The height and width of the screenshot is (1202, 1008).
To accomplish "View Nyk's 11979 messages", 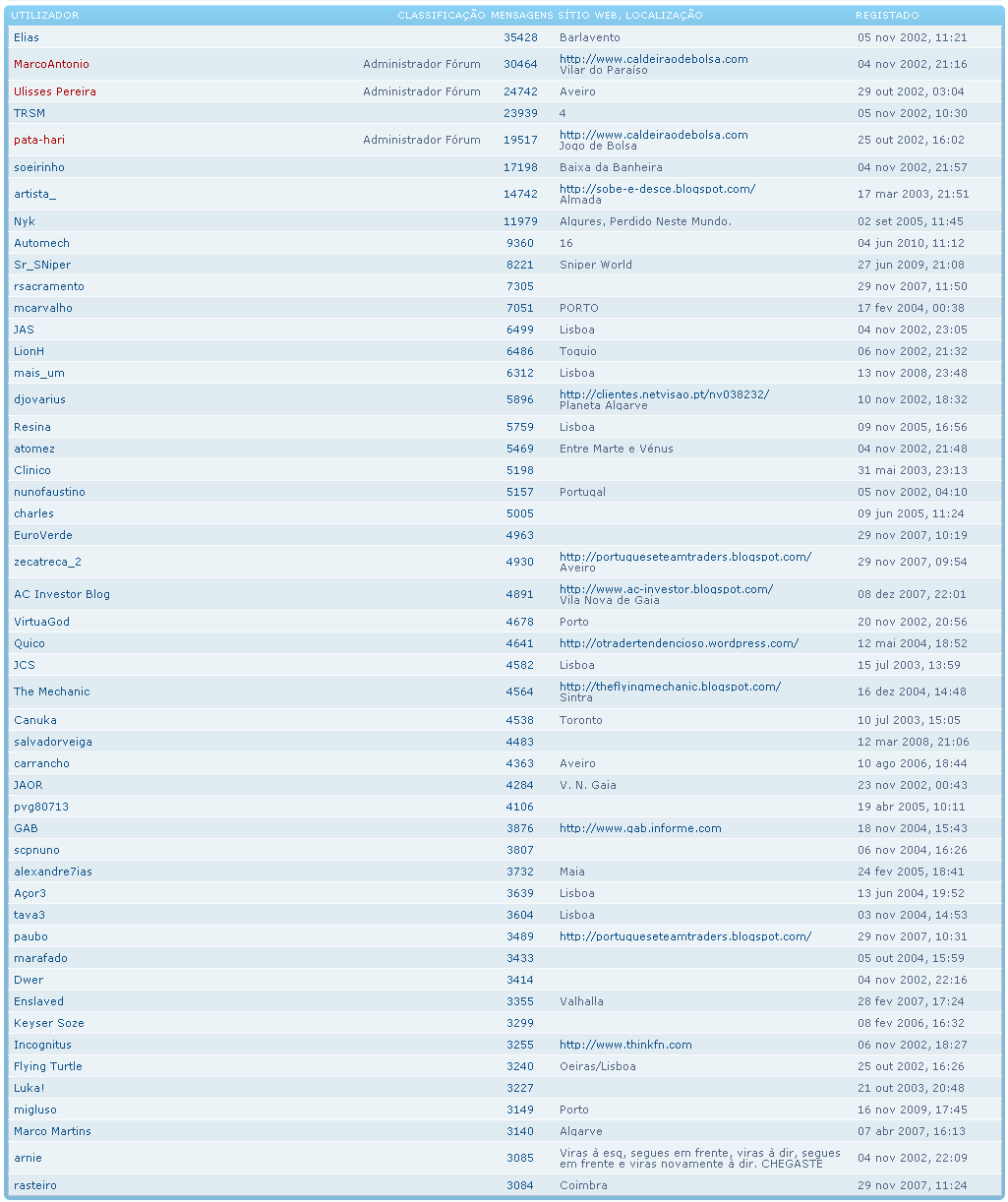I will (x=520, y=221).
